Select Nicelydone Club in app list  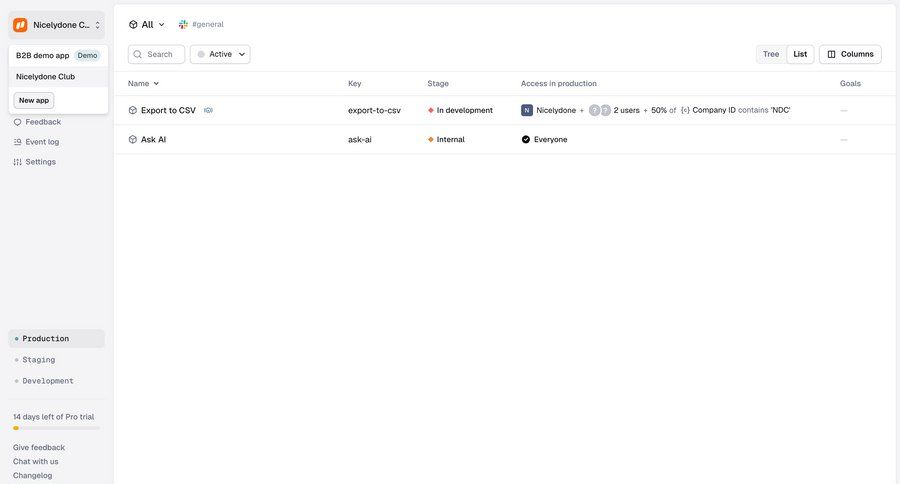58,76
